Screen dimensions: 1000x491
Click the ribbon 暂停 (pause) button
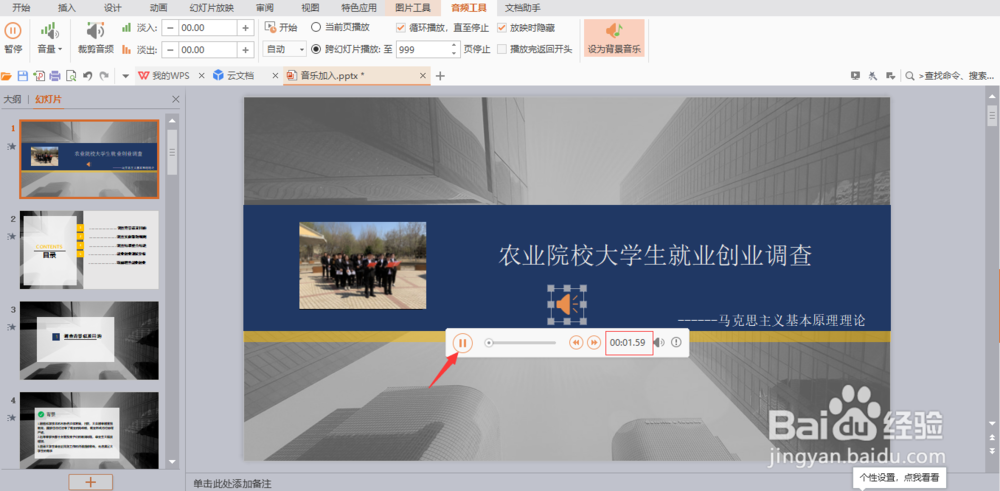(x=13, y=38)
